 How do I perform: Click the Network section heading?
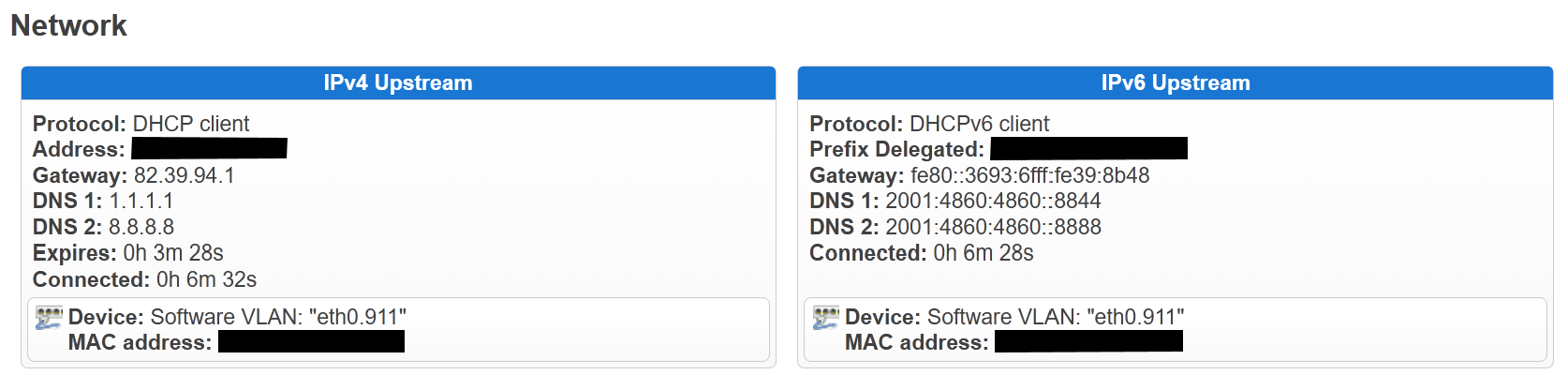pyautogui.click(x=68, y=25)
